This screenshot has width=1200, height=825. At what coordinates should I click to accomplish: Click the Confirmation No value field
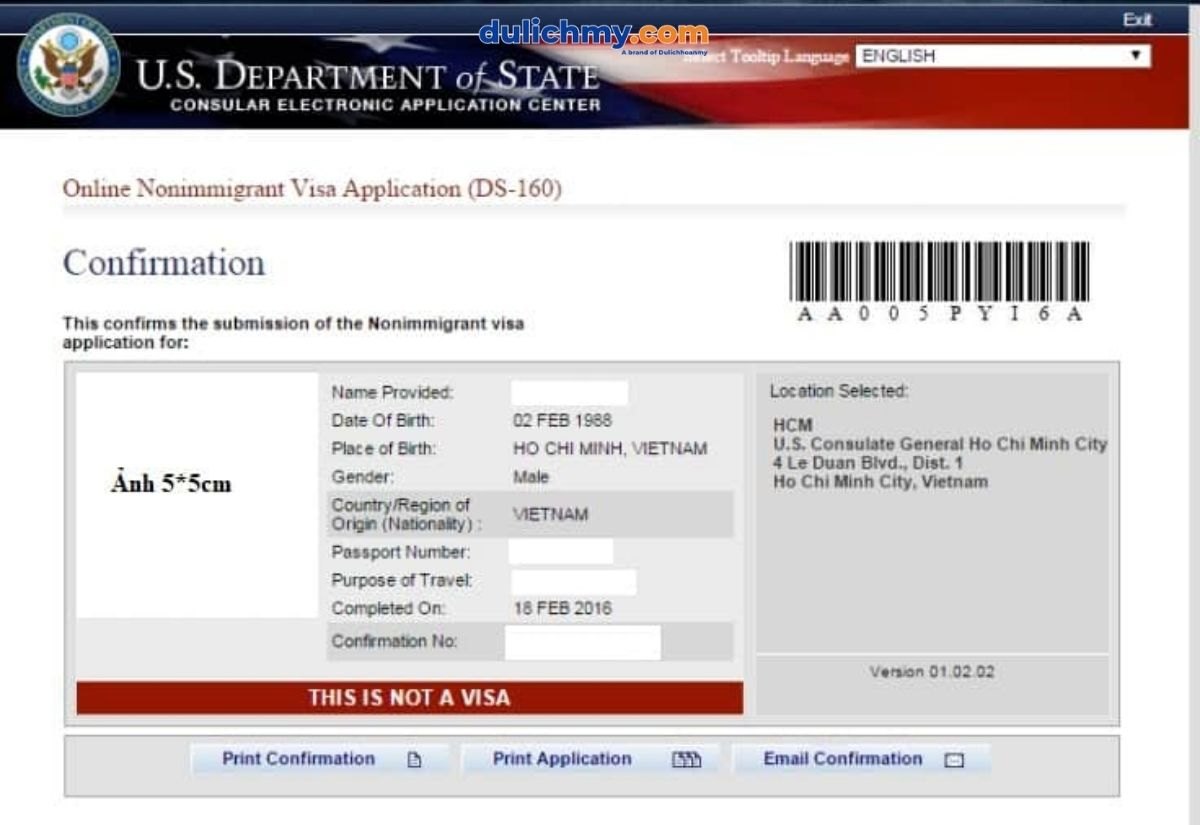pyautogui.click(x=582, y=642)
